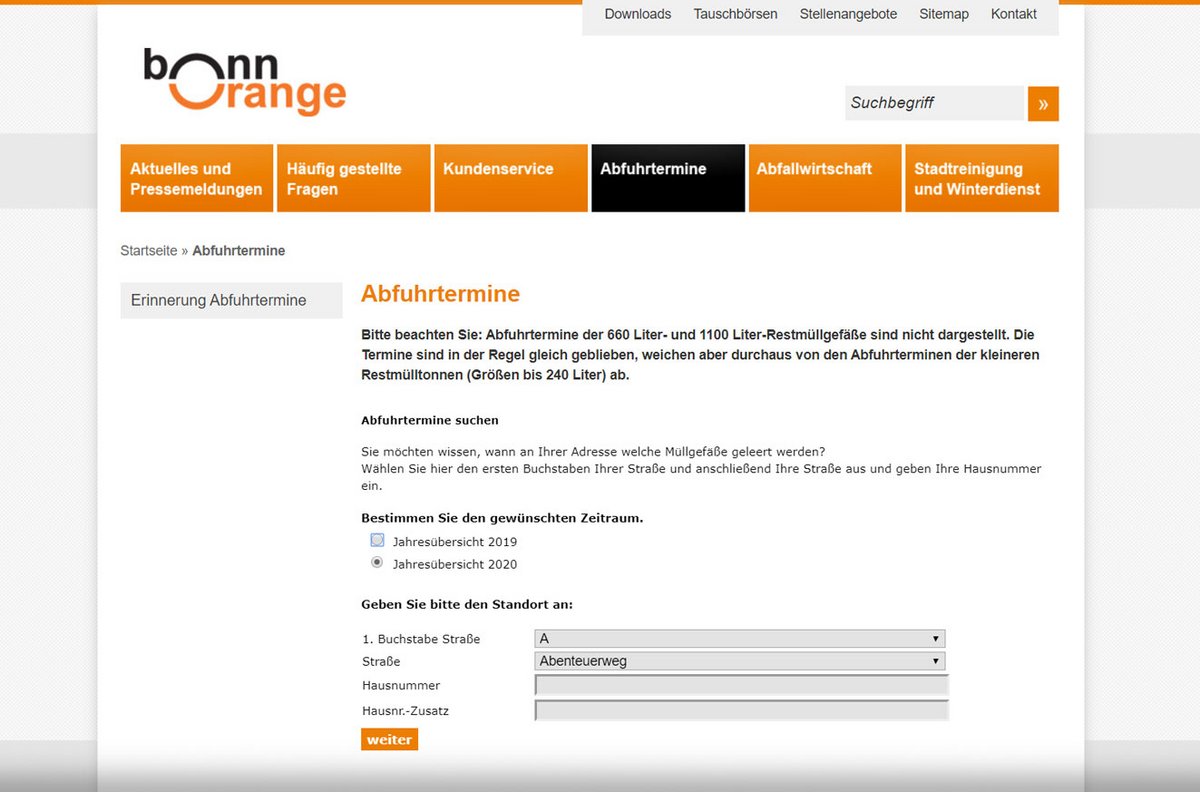Open the Häufig gestellte Fragen menu
The image size is (1200, 792).
[x=354, y=178]
